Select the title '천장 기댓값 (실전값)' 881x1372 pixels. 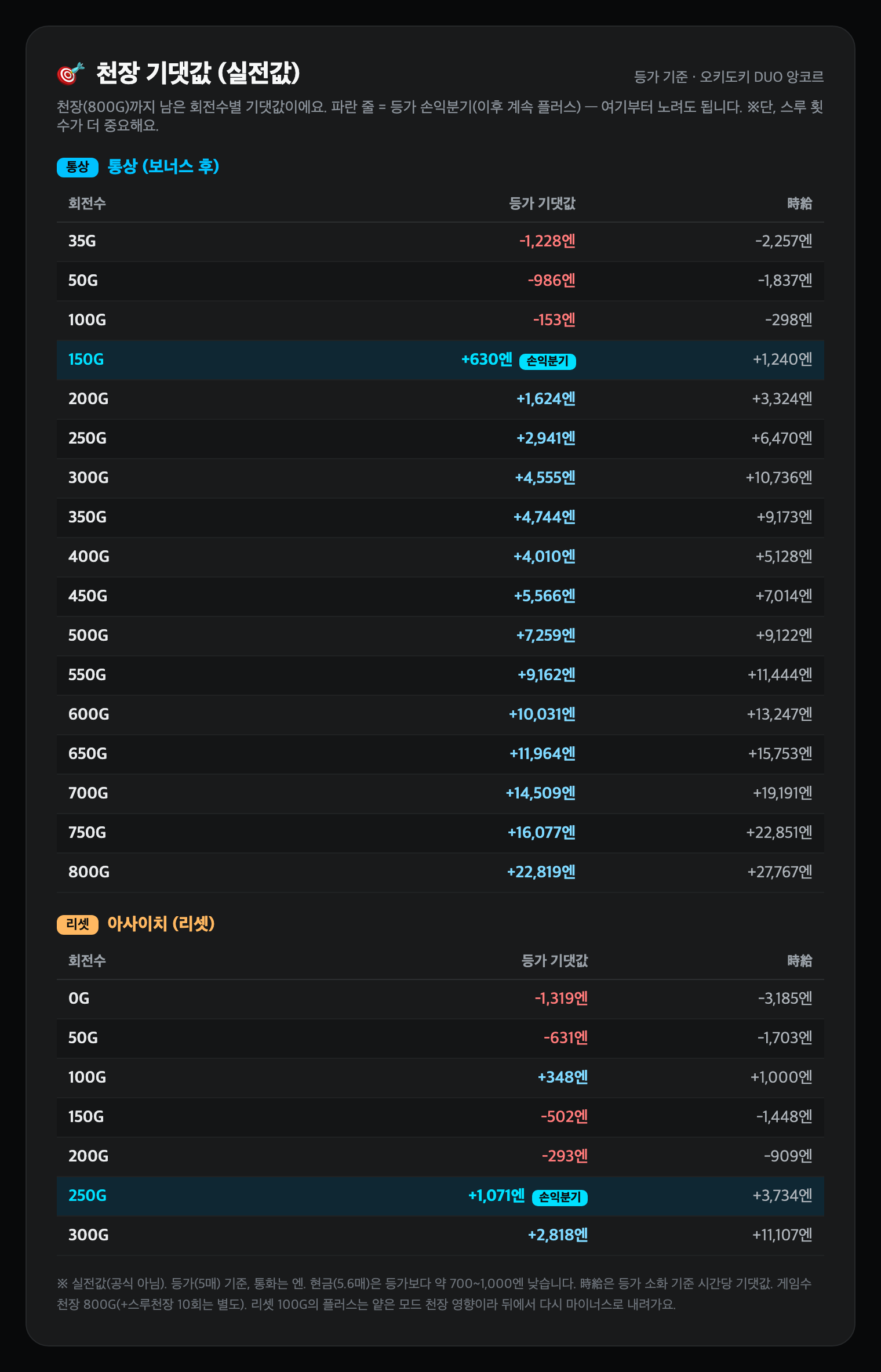point(198,73)
